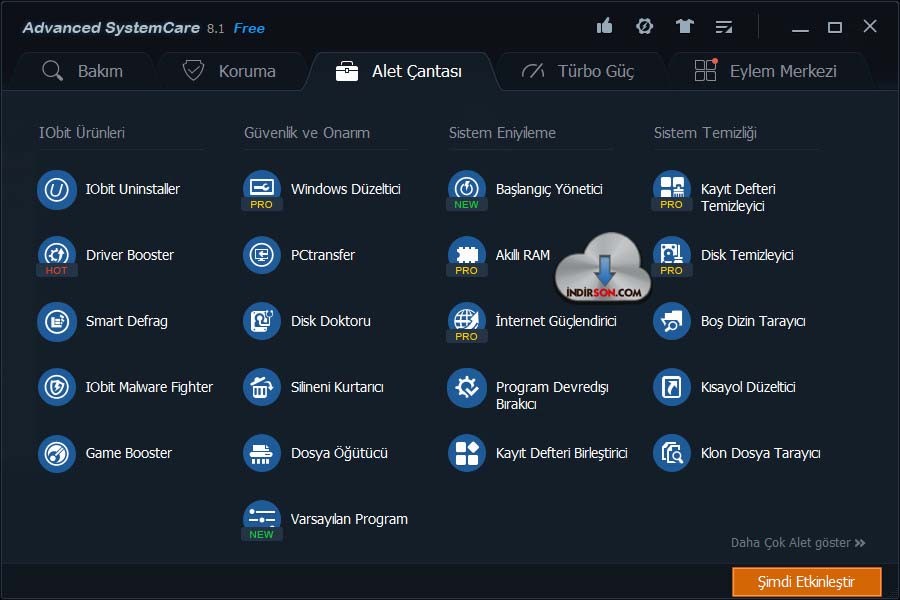
Task: Click the Smart Defrag label
Action: 127,322
